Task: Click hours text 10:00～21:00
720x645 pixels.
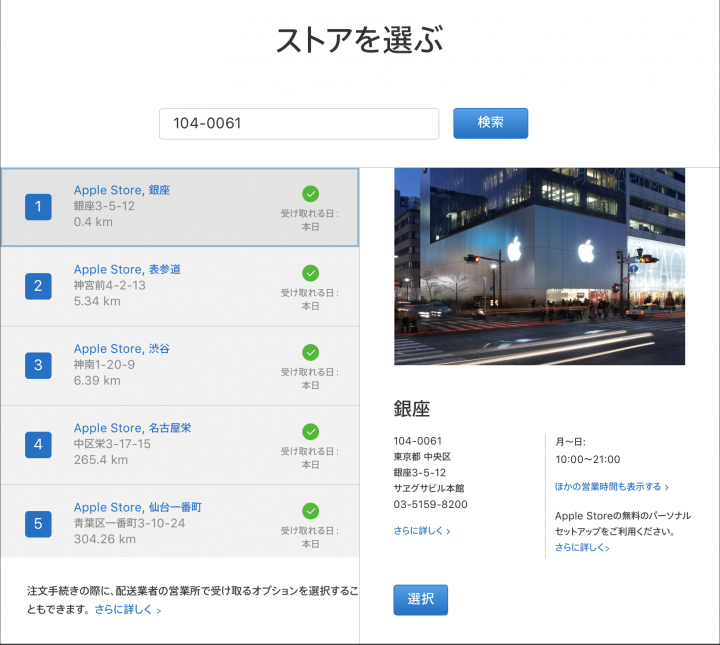Action: pyautogui.click(x=587, y=460)
